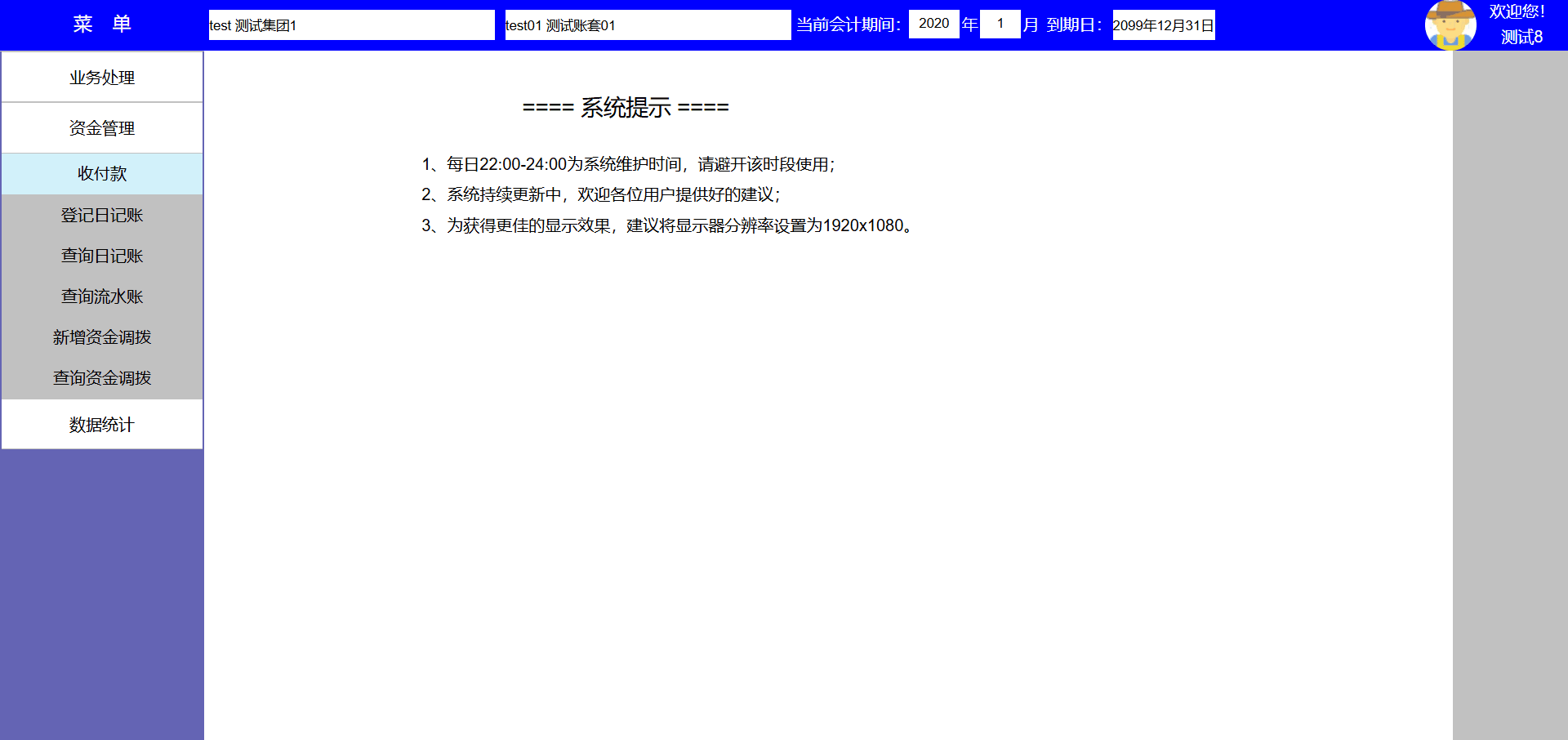
Task: Expand the 数据统计 menu section
Action: click(x=102, y=425)
